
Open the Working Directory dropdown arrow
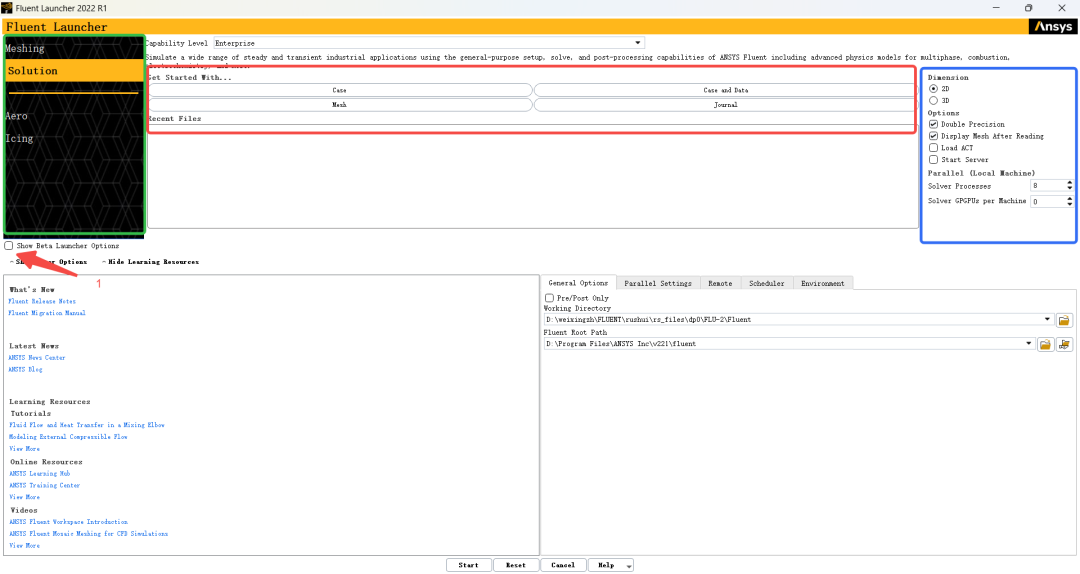[x=1047, y=319]
